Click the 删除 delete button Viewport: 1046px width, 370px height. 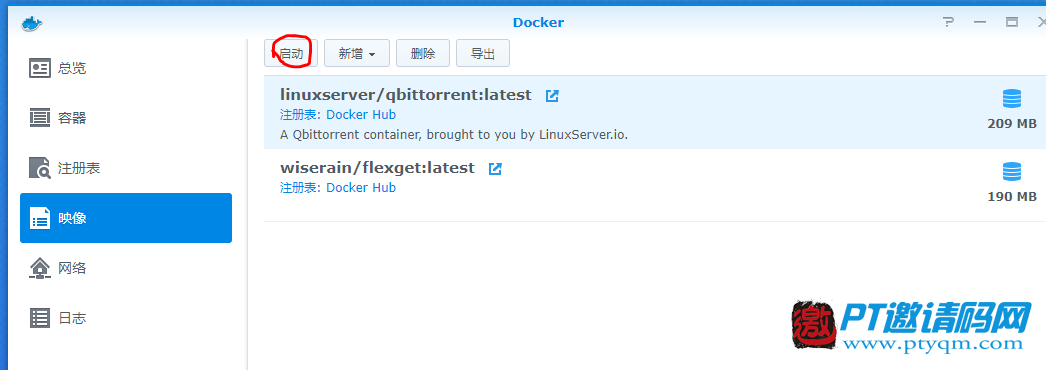[423, 53]
